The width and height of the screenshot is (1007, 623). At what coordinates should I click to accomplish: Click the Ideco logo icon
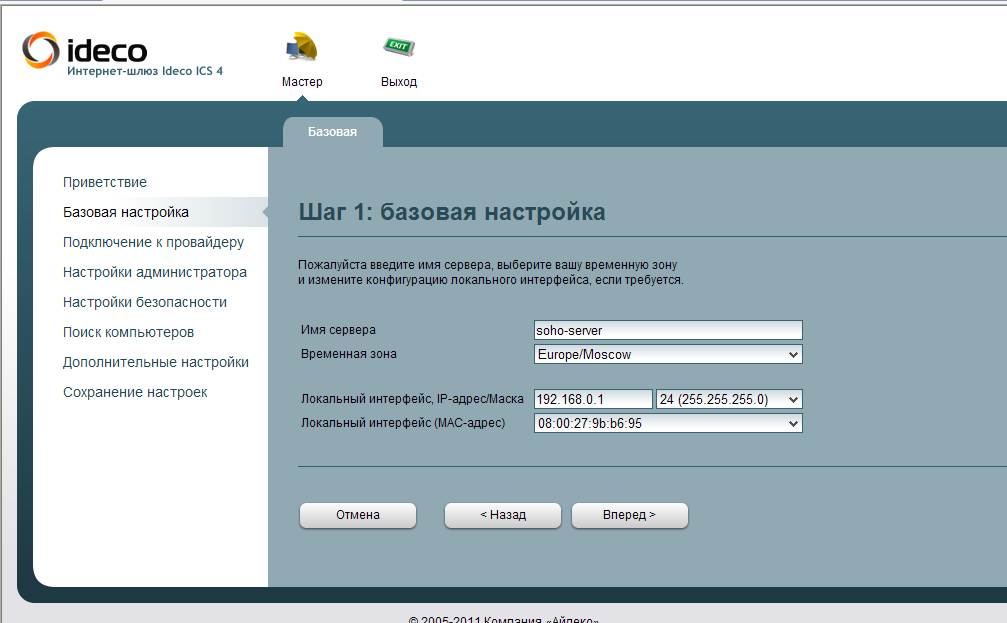coord(42,49)
